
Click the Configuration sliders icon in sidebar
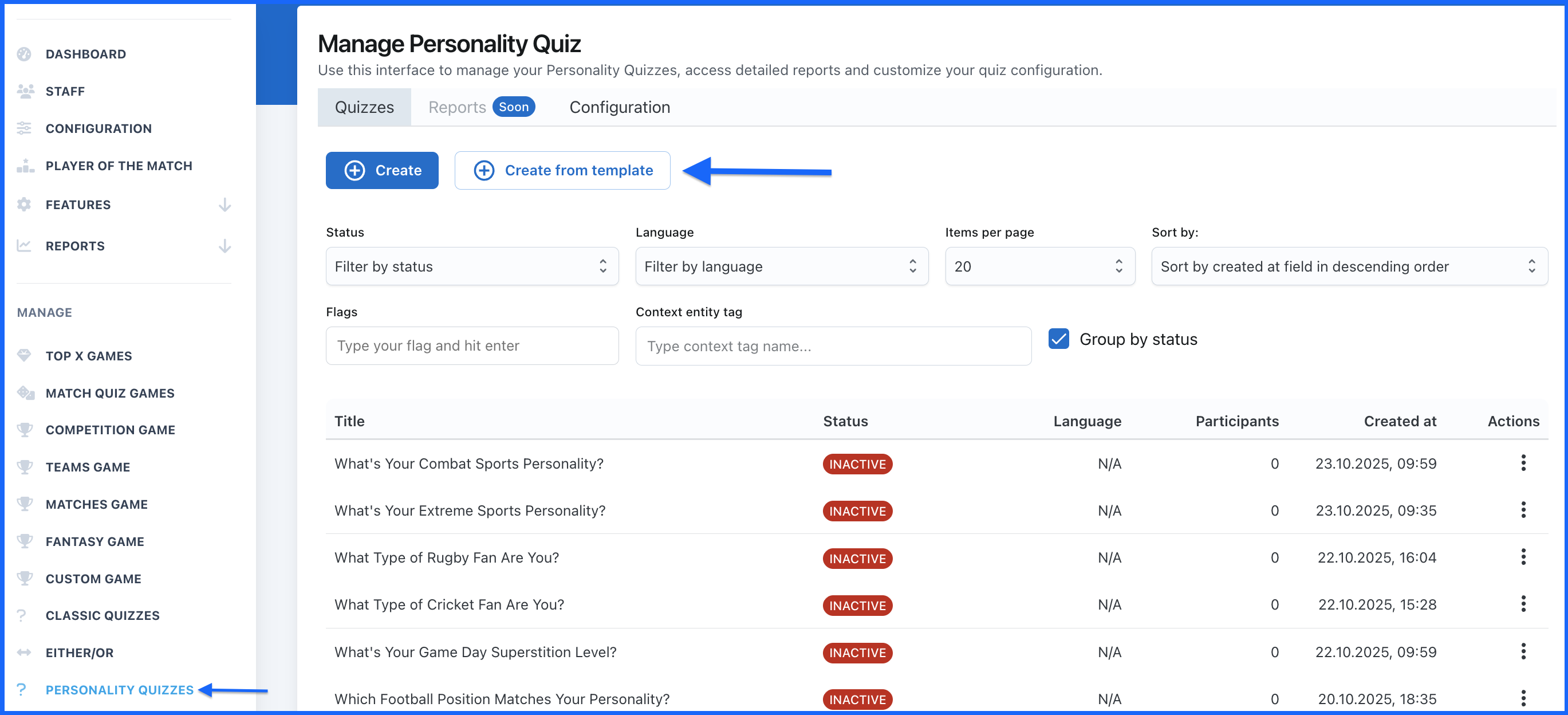[x=25, y=128]
